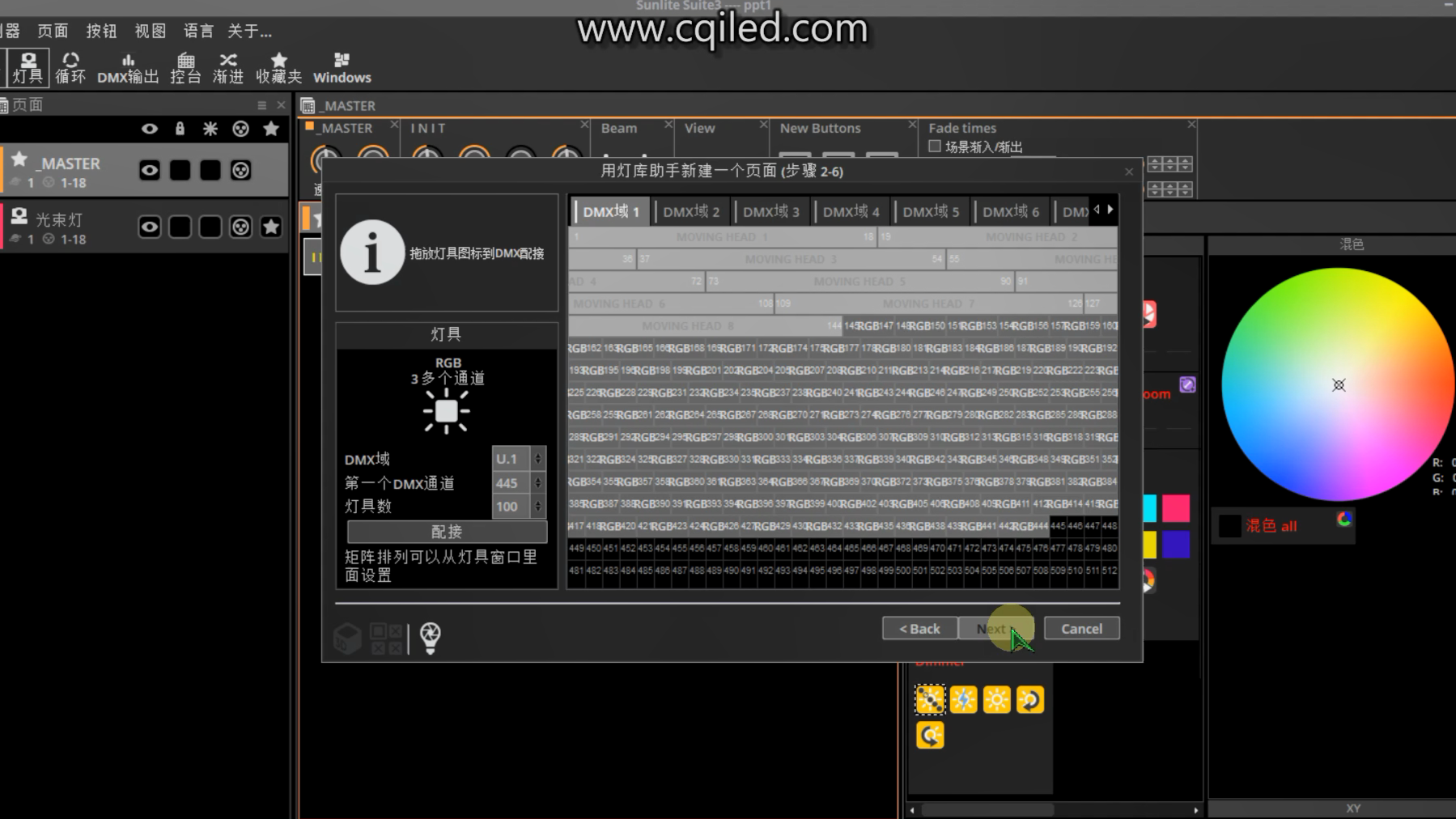Click the 配接 patch button
Image resolution: width=1456 pixels, height=819 pixels.
click(x=447, y=532)
